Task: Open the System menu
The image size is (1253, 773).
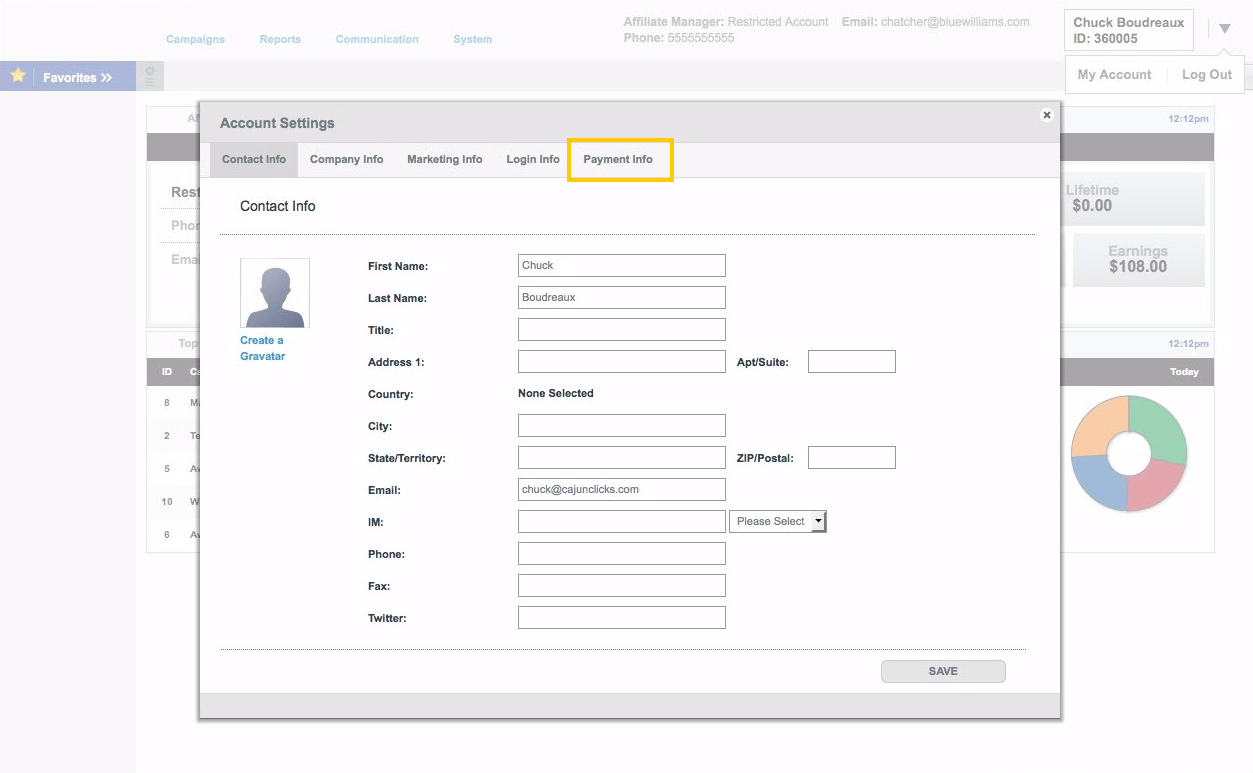Action: point(472,39)
